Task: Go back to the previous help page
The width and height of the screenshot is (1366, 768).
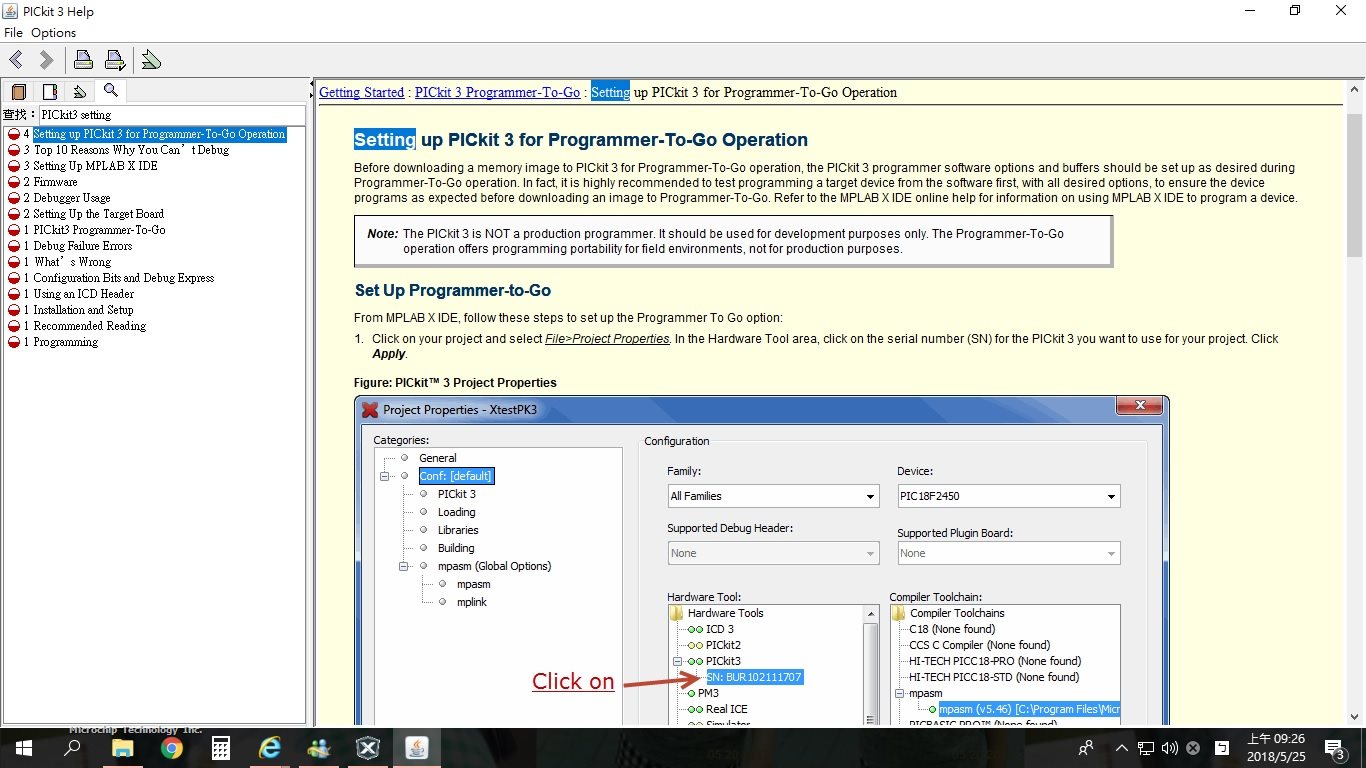Action: point(17,60)
